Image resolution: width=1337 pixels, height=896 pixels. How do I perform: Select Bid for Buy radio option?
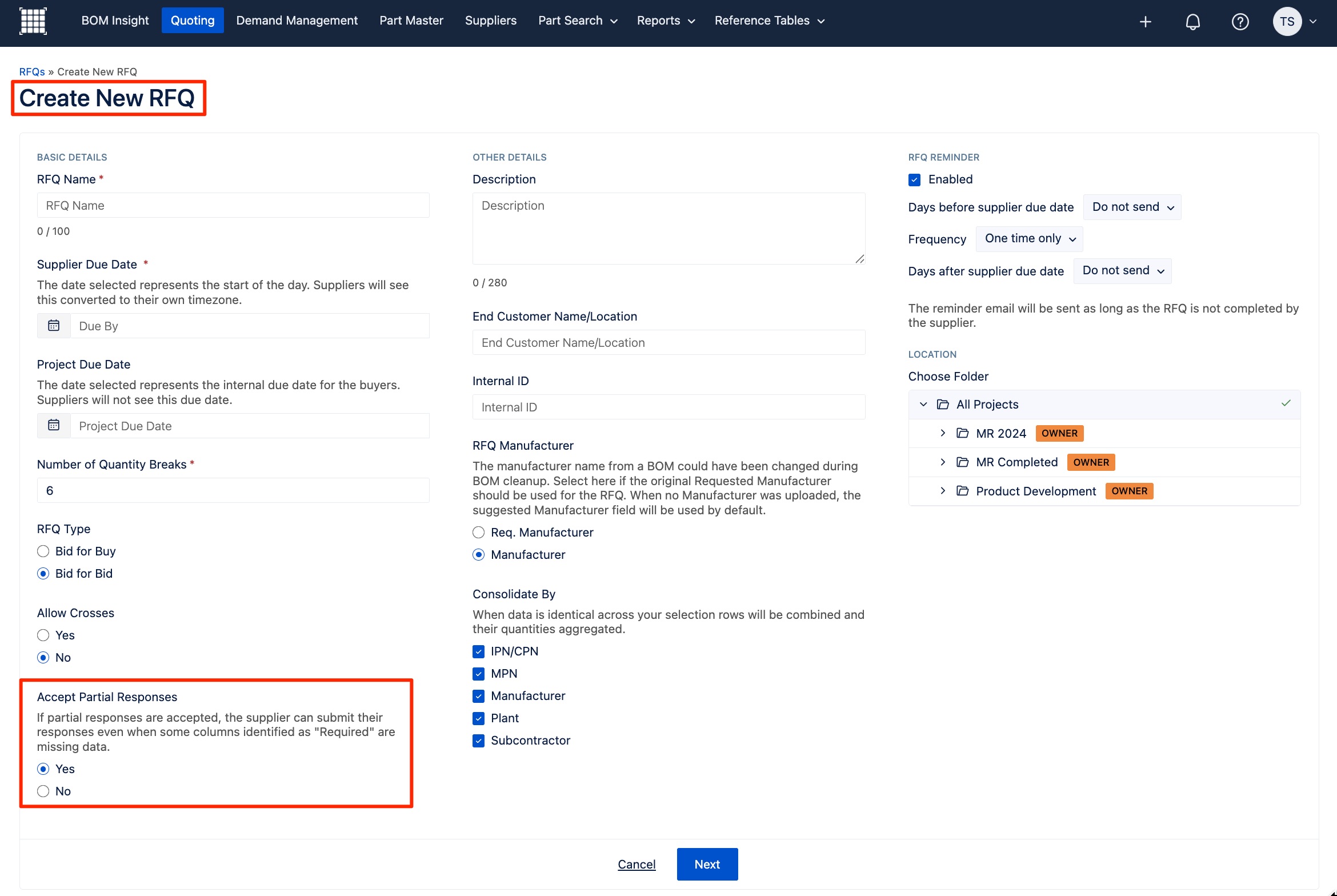[x=43, y=551]
